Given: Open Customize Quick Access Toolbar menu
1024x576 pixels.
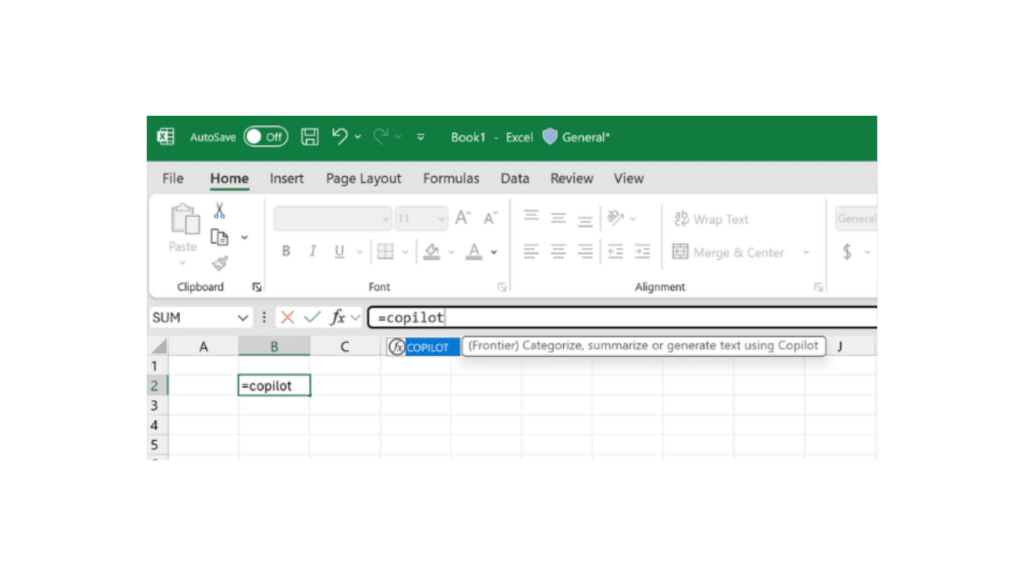Looking at the screenshot, I should [421, 137].
